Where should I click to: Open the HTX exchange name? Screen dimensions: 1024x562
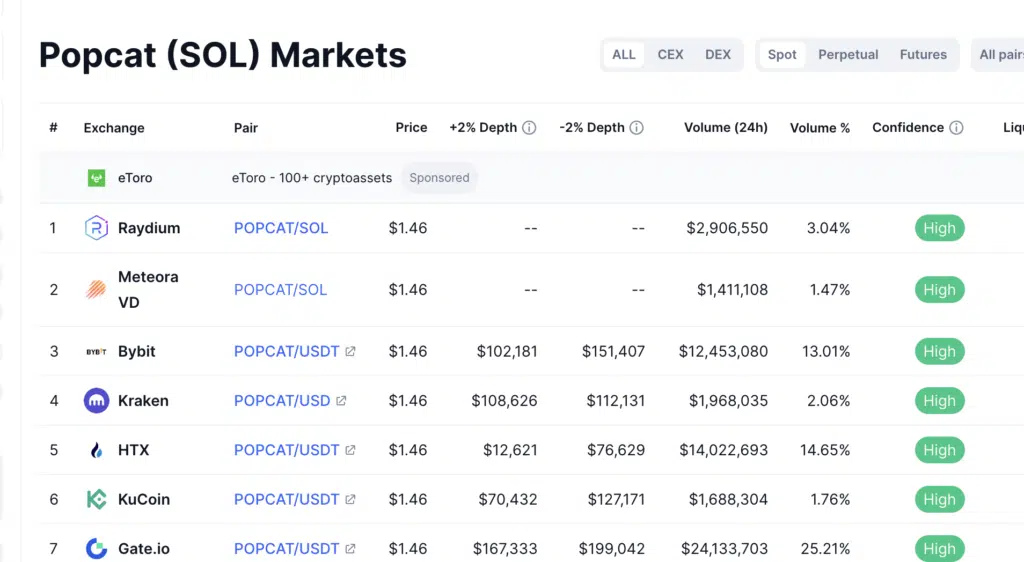133,450
